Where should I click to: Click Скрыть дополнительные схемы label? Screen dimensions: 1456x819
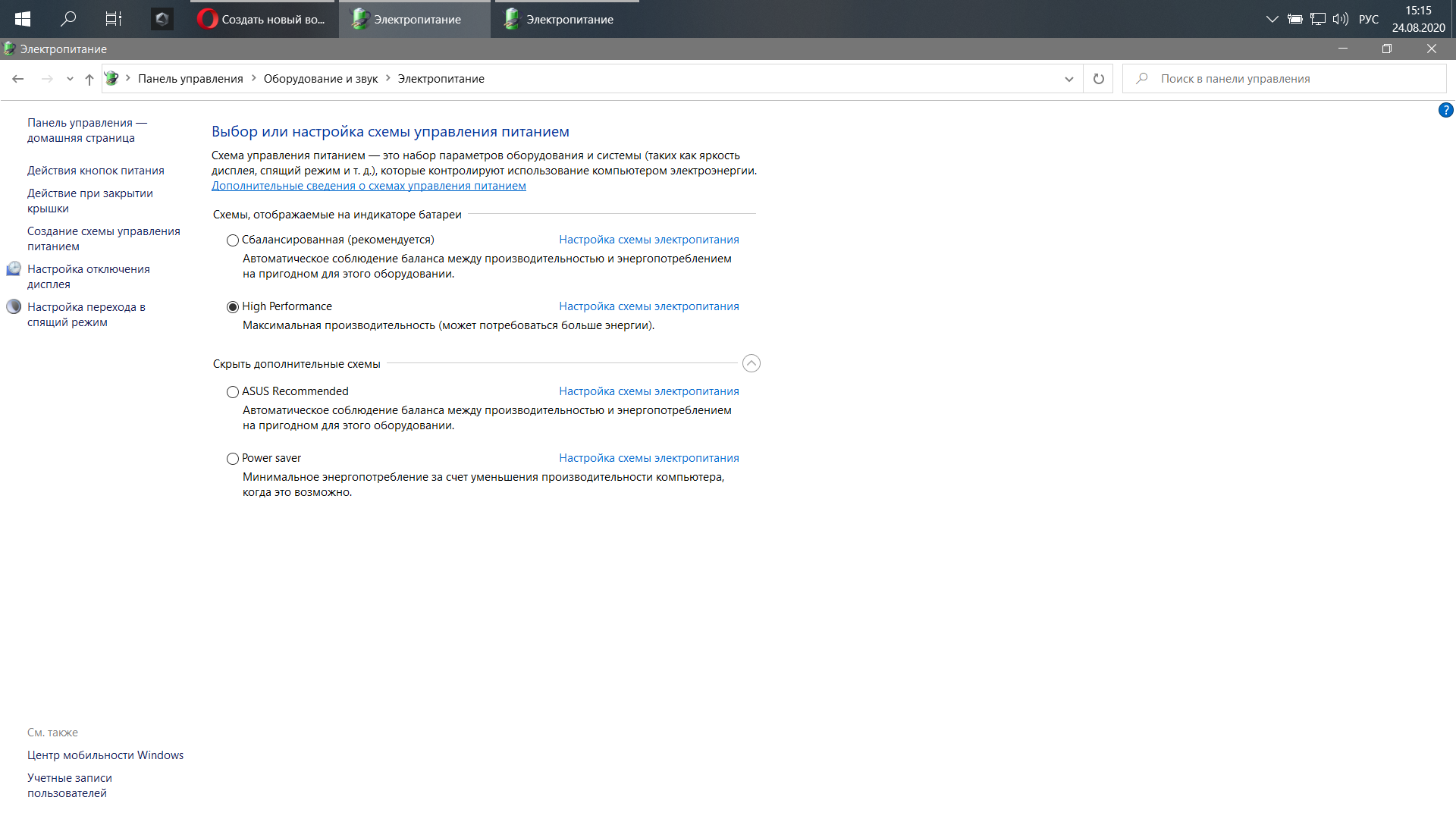click(297, 364)
